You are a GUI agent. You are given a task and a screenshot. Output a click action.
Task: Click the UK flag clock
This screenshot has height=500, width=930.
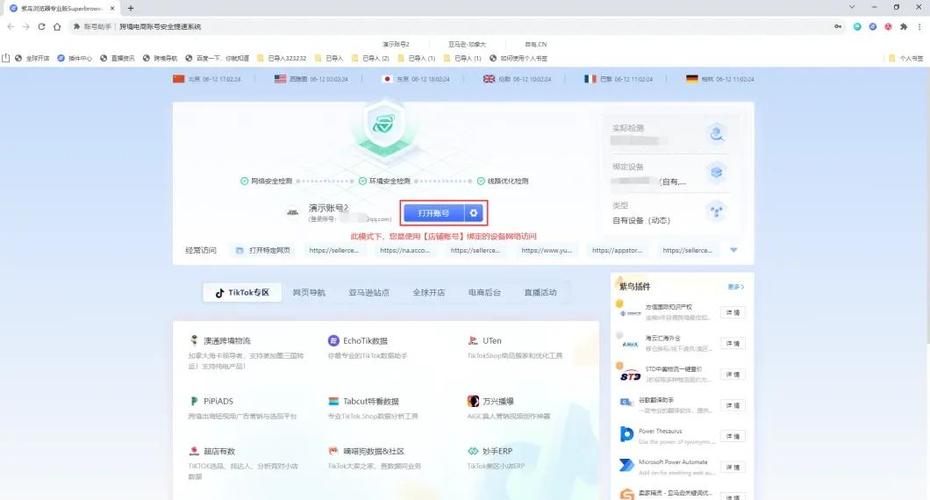pyautogui.click(x=517, y=79)
